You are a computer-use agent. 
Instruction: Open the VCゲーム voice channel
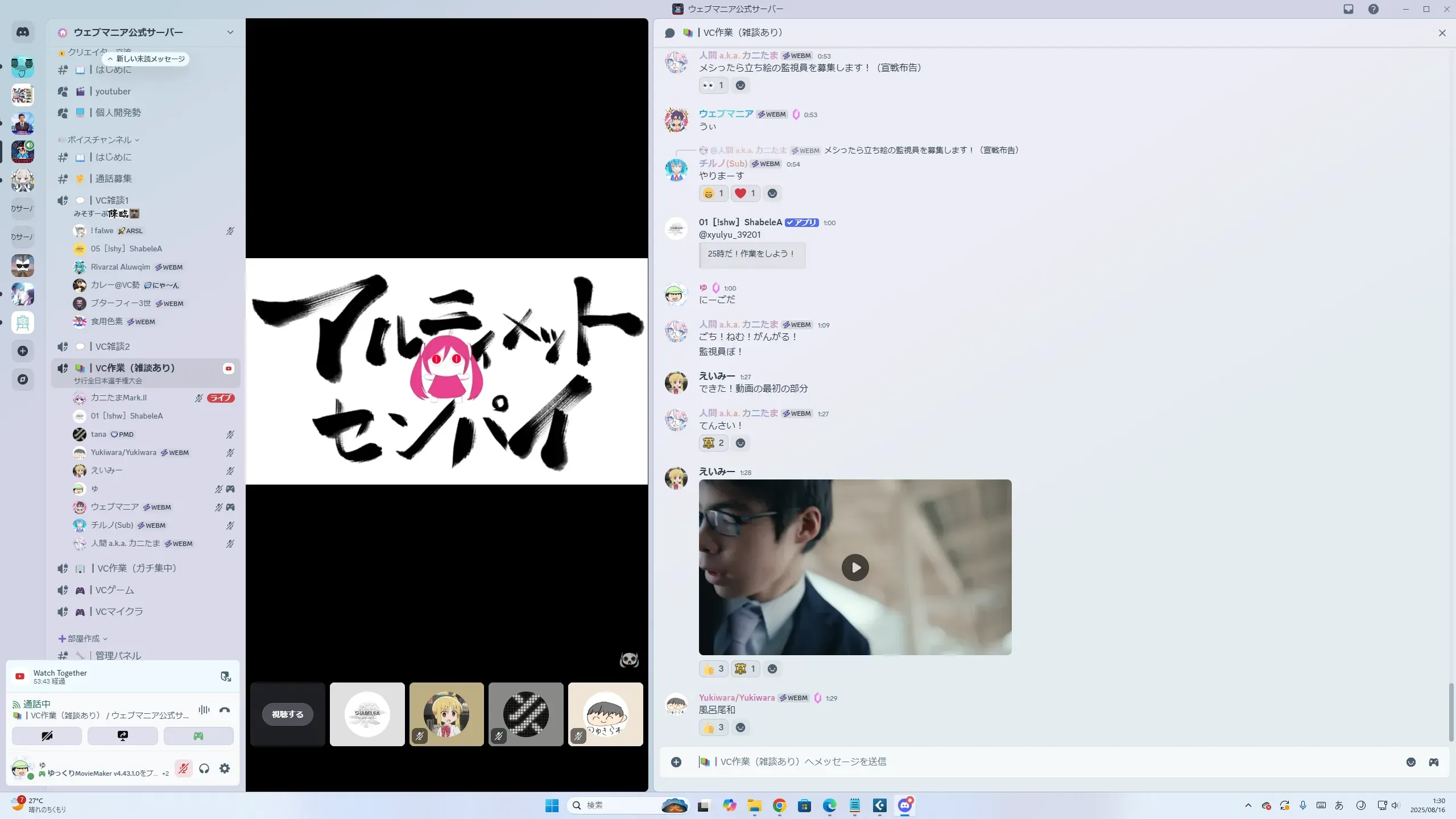114,590
